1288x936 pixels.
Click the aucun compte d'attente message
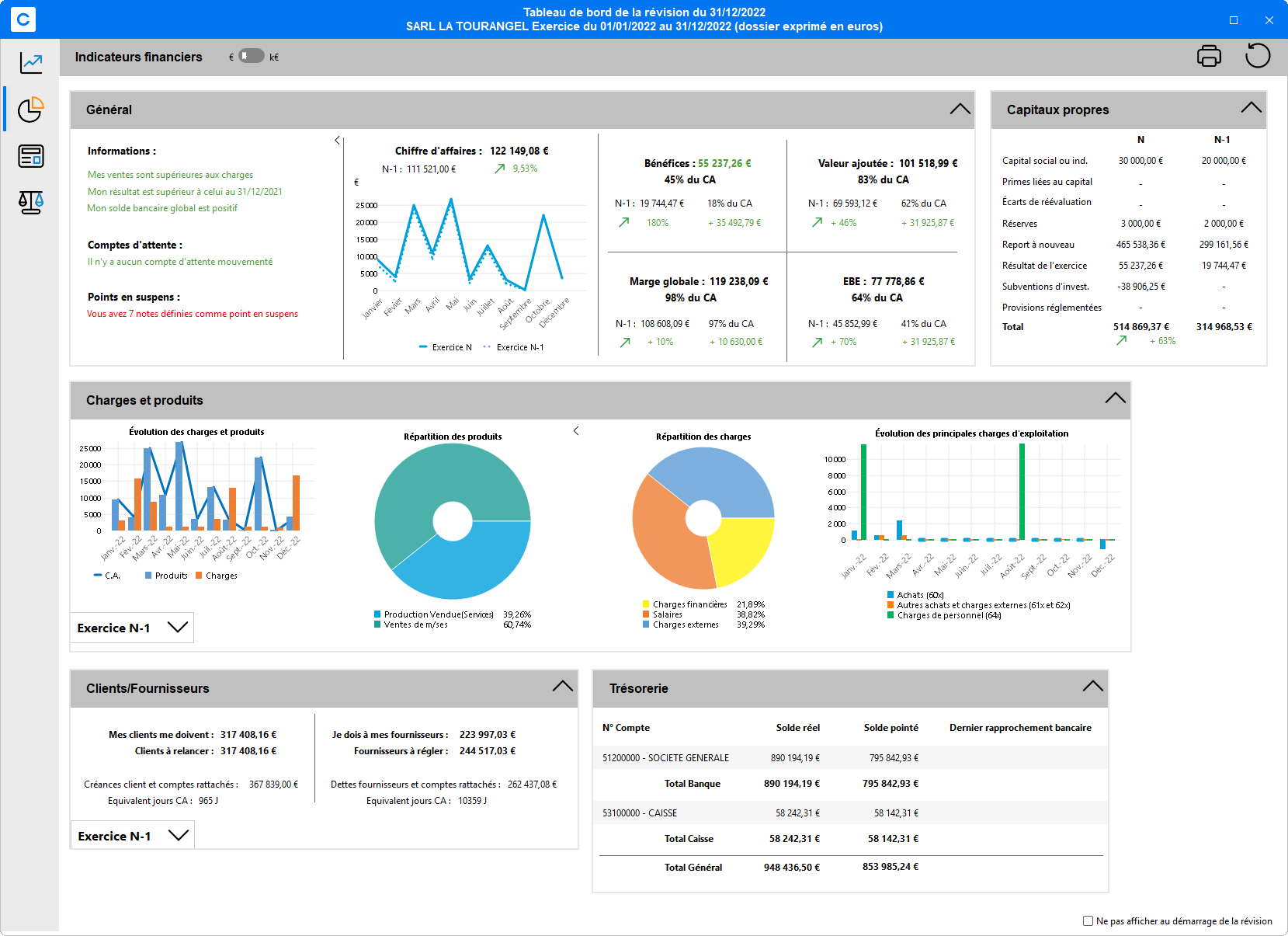pos(180,262)
